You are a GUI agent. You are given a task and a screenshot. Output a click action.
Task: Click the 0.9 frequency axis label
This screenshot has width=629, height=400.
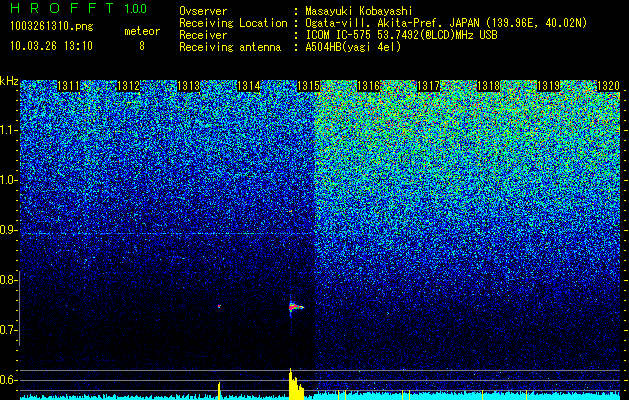pos(8,230)
